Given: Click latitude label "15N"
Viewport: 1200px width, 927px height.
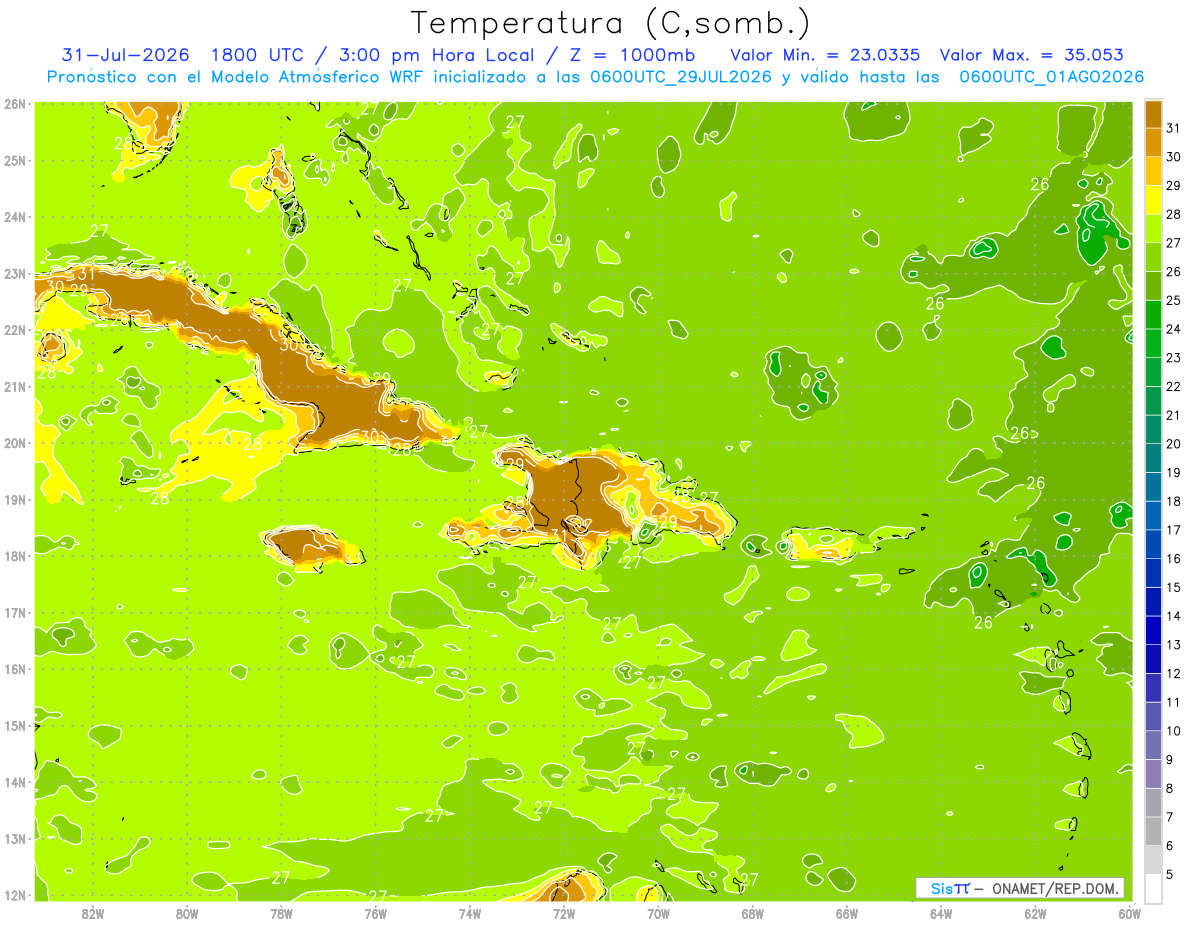Looking at the screenshot, I should [x=15, y=725].
